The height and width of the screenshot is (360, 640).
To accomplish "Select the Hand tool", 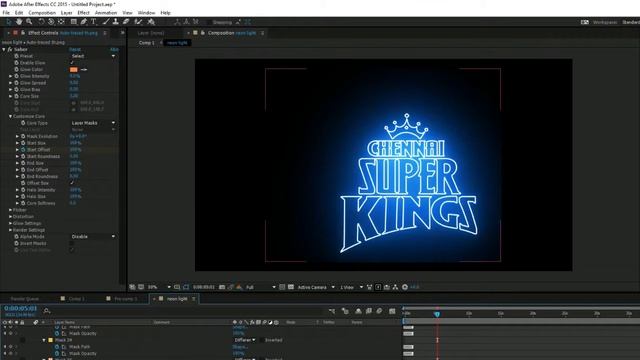I will [x=19, y=22].
